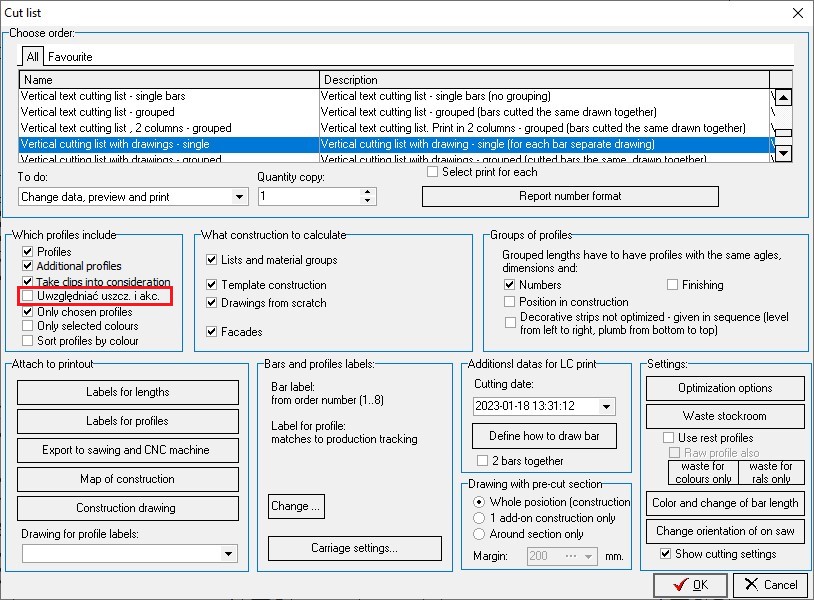The image size is (814, 600).
Task: Open Export to sawing and CNC machine
Action: [x=128, y=450]
